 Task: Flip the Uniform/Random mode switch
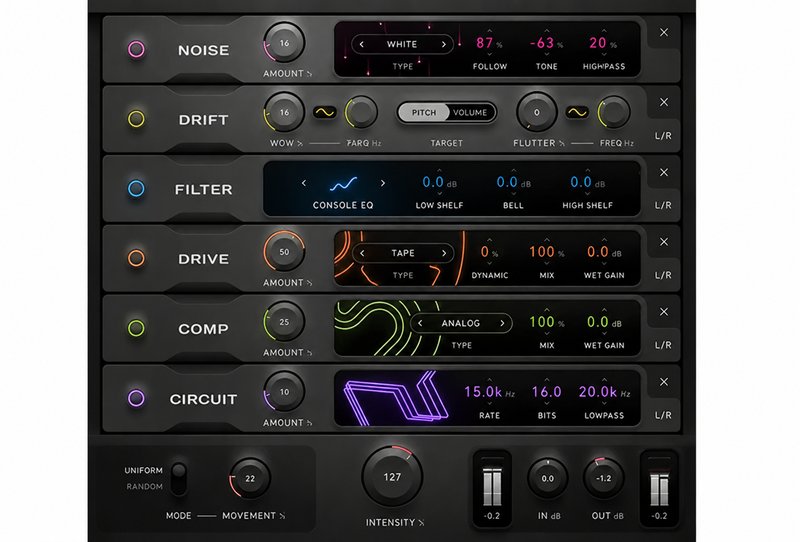179,478
